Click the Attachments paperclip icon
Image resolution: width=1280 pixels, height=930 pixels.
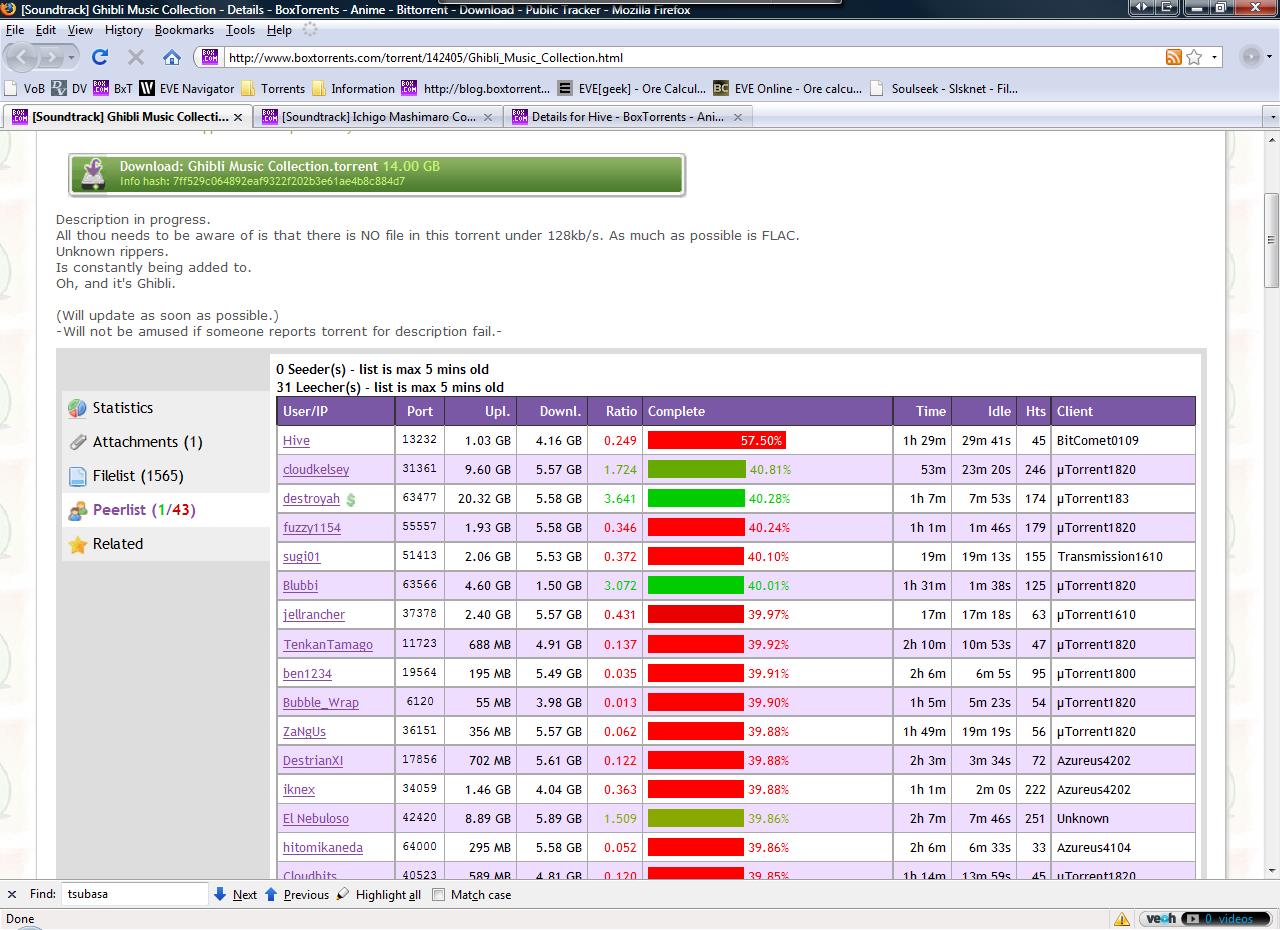tap(77, 442)
